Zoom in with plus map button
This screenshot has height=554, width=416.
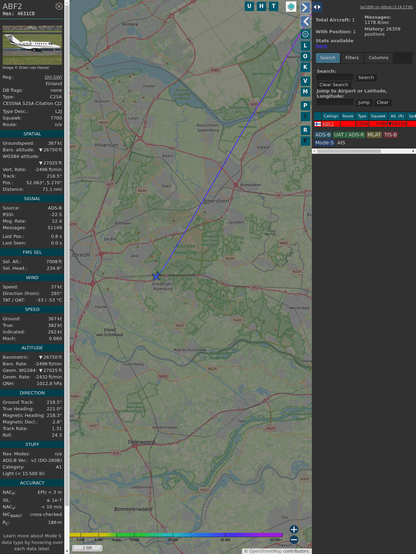point(294,529)
